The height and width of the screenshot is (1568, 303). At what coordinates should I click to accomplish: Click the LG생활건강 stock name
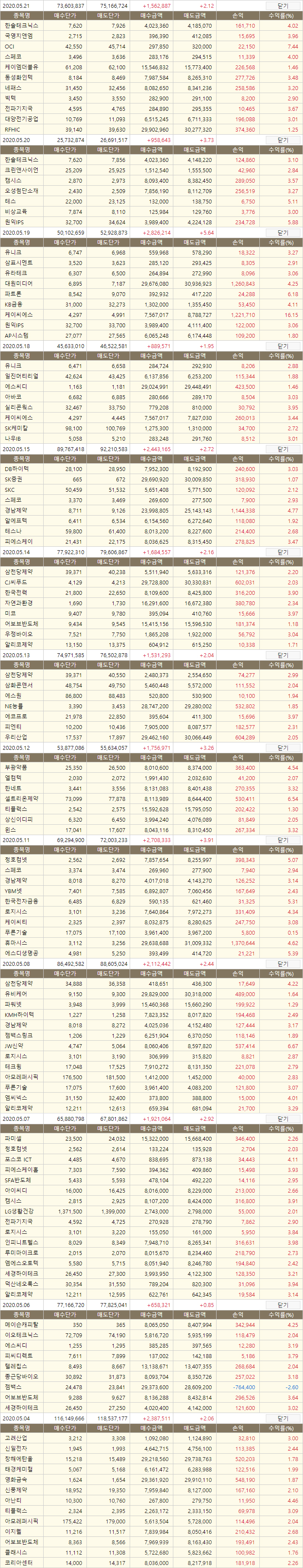[19, 1211]
